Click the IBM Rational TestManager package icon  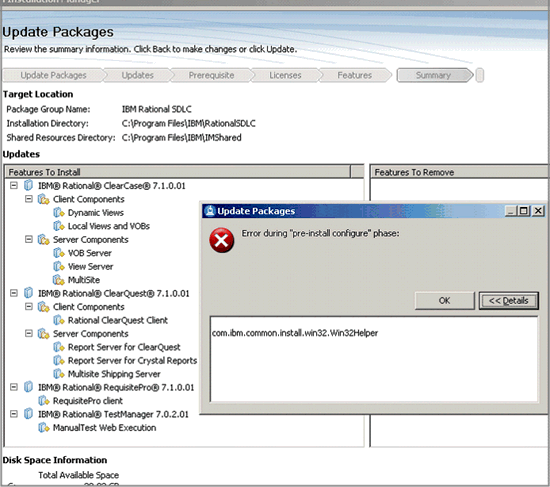(x=28, y=414)
